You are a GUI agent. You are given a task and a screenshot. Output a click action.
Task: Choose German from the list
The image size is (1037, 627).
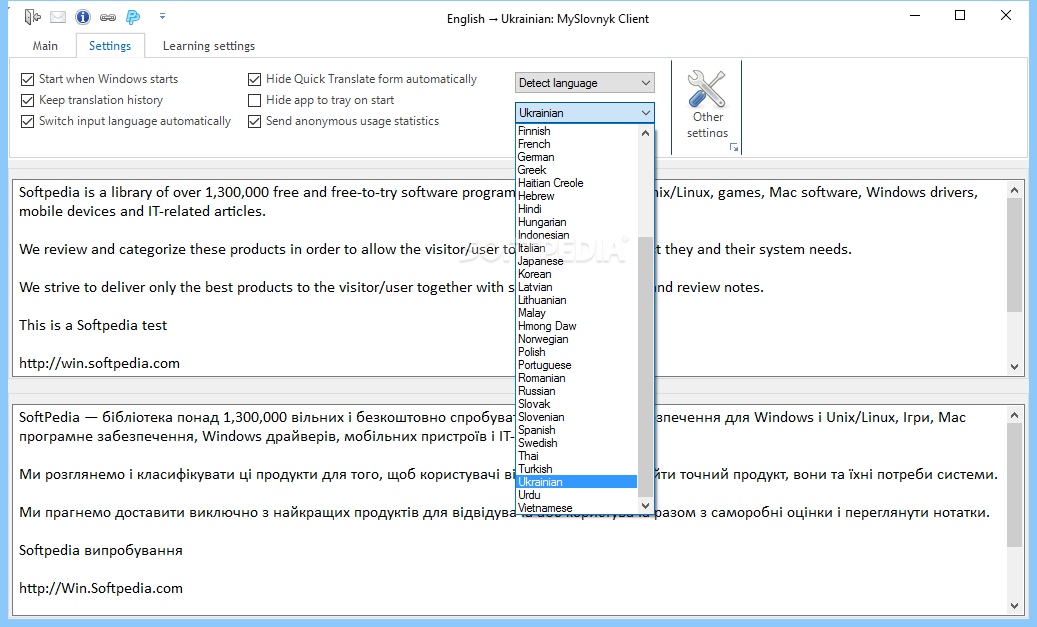point(576,157)
